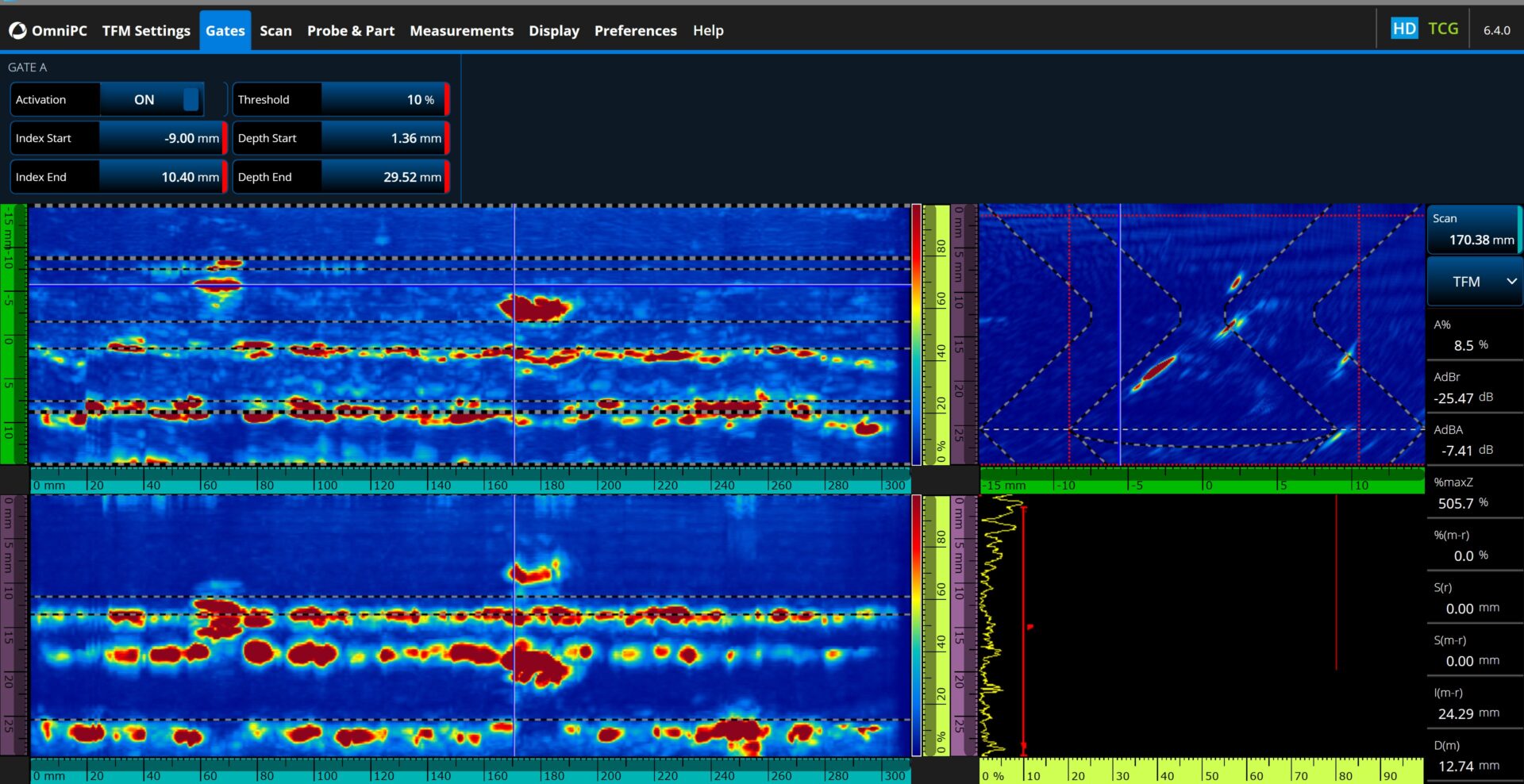Click the HD mode indicator icon
Viewport: 1524px width, 784px height.
pos(1403,29)
